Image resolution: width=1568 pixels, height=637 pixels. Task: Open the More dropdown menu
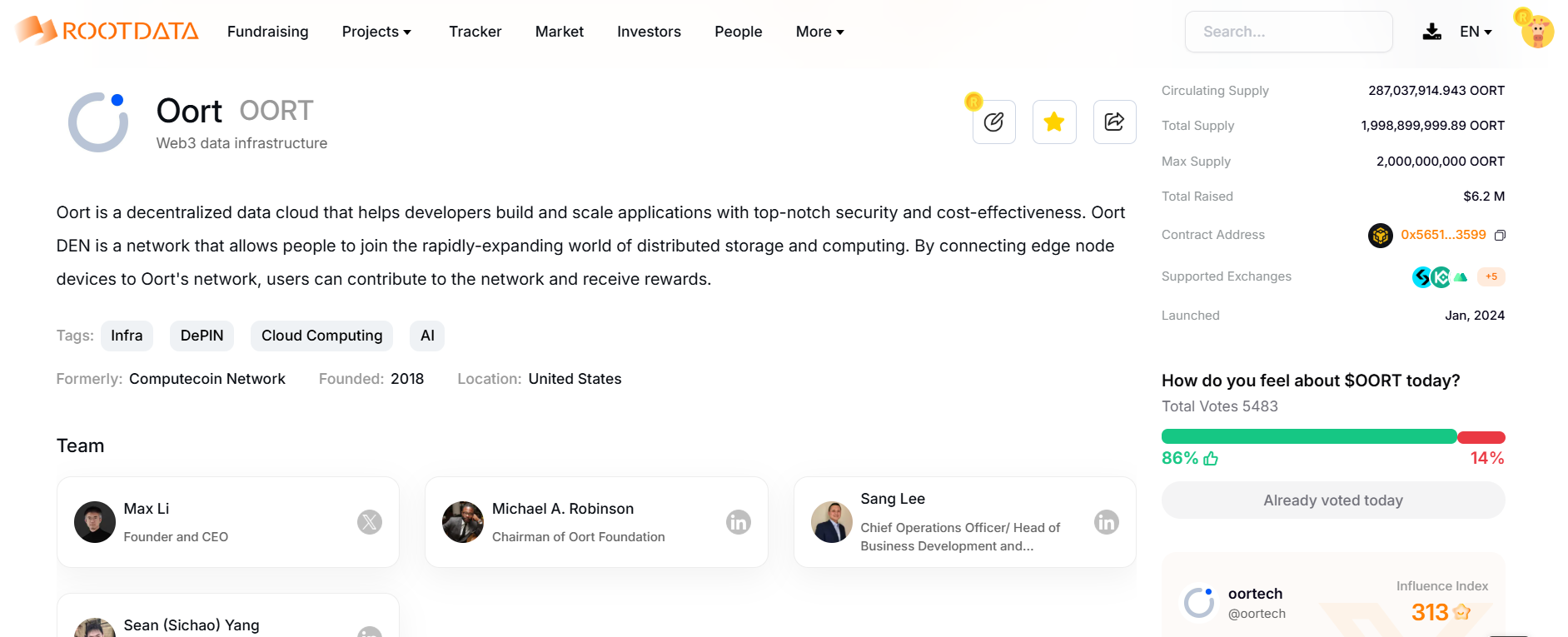point(819,32)
